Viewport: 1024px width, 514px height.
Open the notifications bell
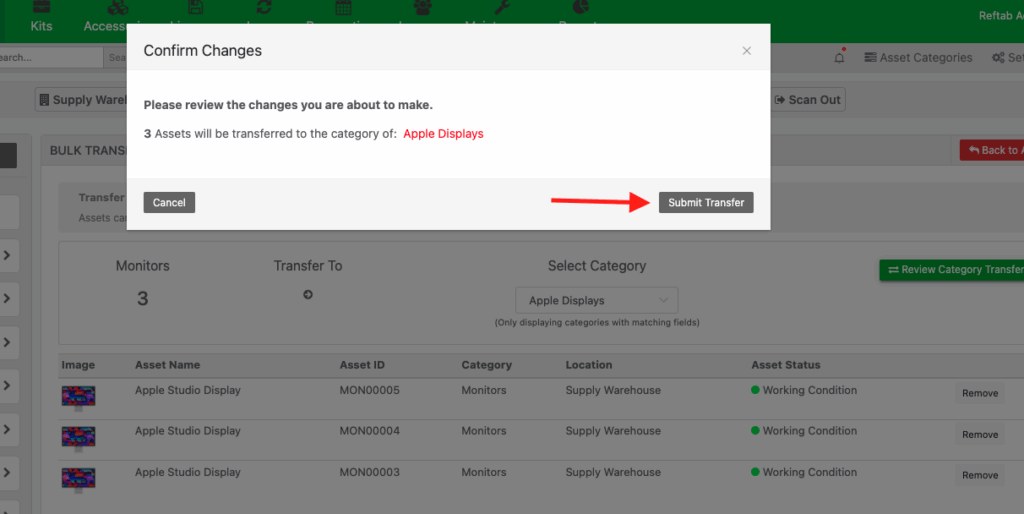[839, 57]
